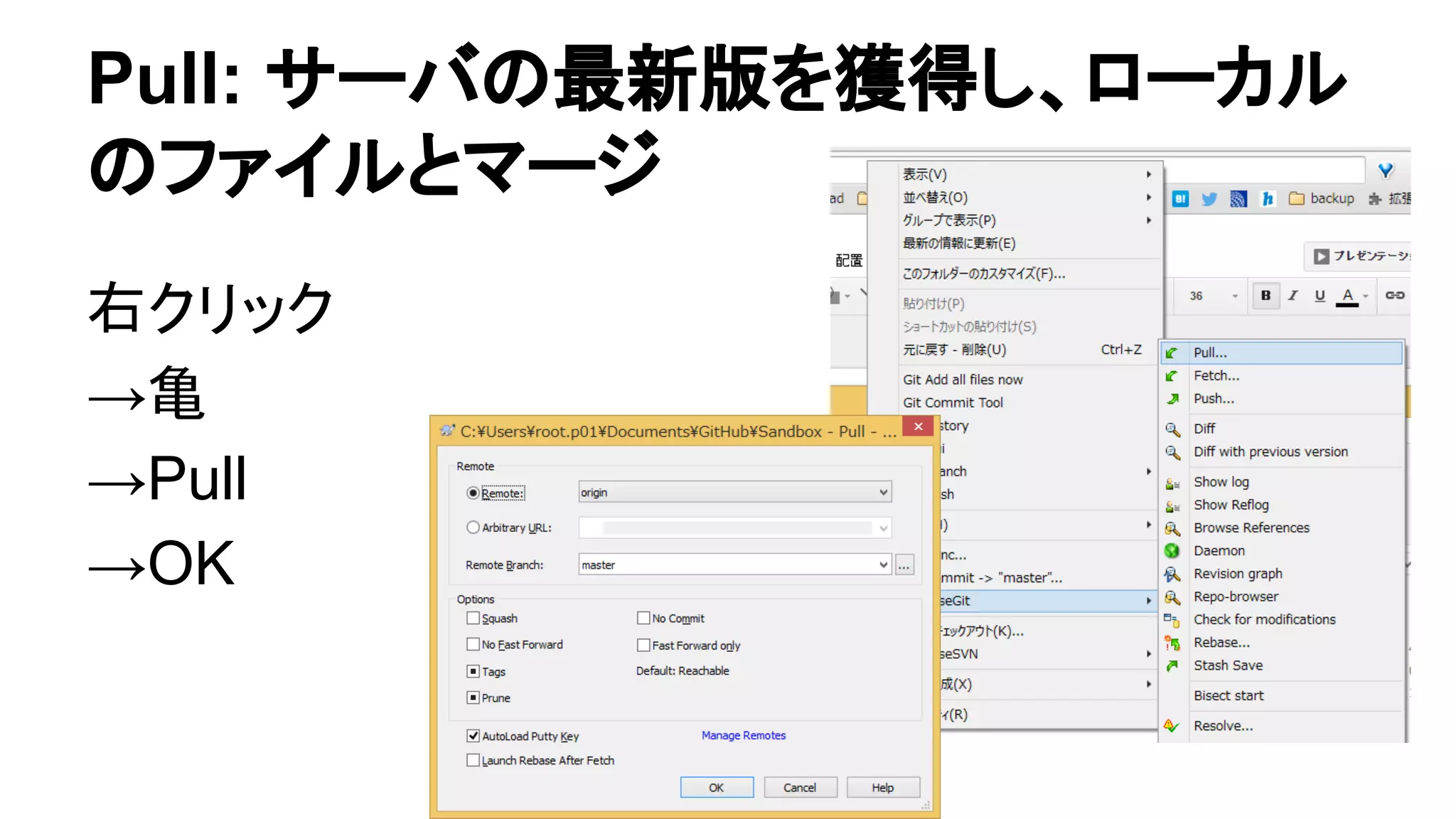Open the Manage Remotes link
The width and height of the screenshot is (1456, 819).
744,735
